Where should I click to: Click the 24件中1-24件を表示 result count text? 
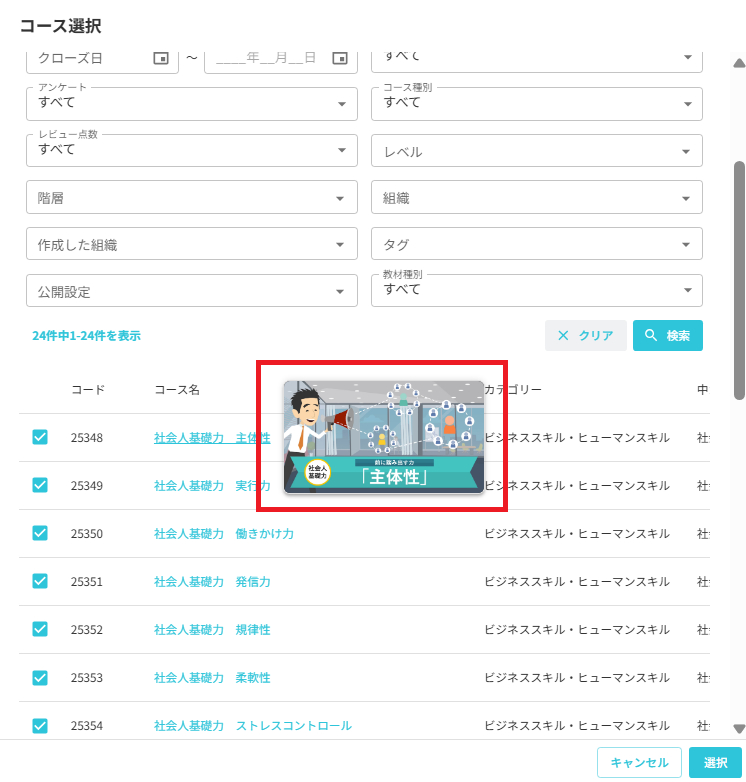click(x=86, y=336)
